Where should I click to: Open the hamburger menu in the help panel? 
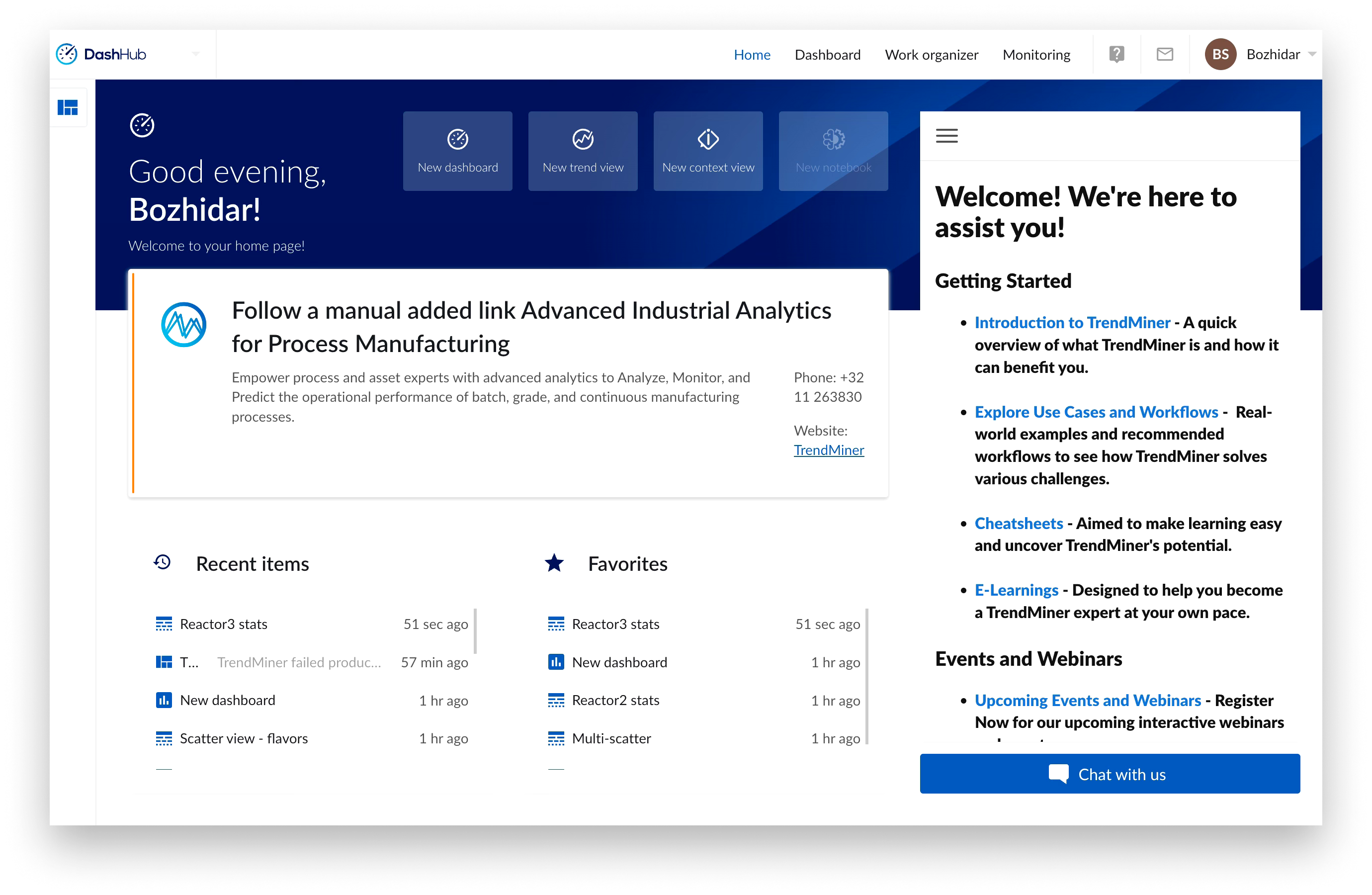point(946,136)
